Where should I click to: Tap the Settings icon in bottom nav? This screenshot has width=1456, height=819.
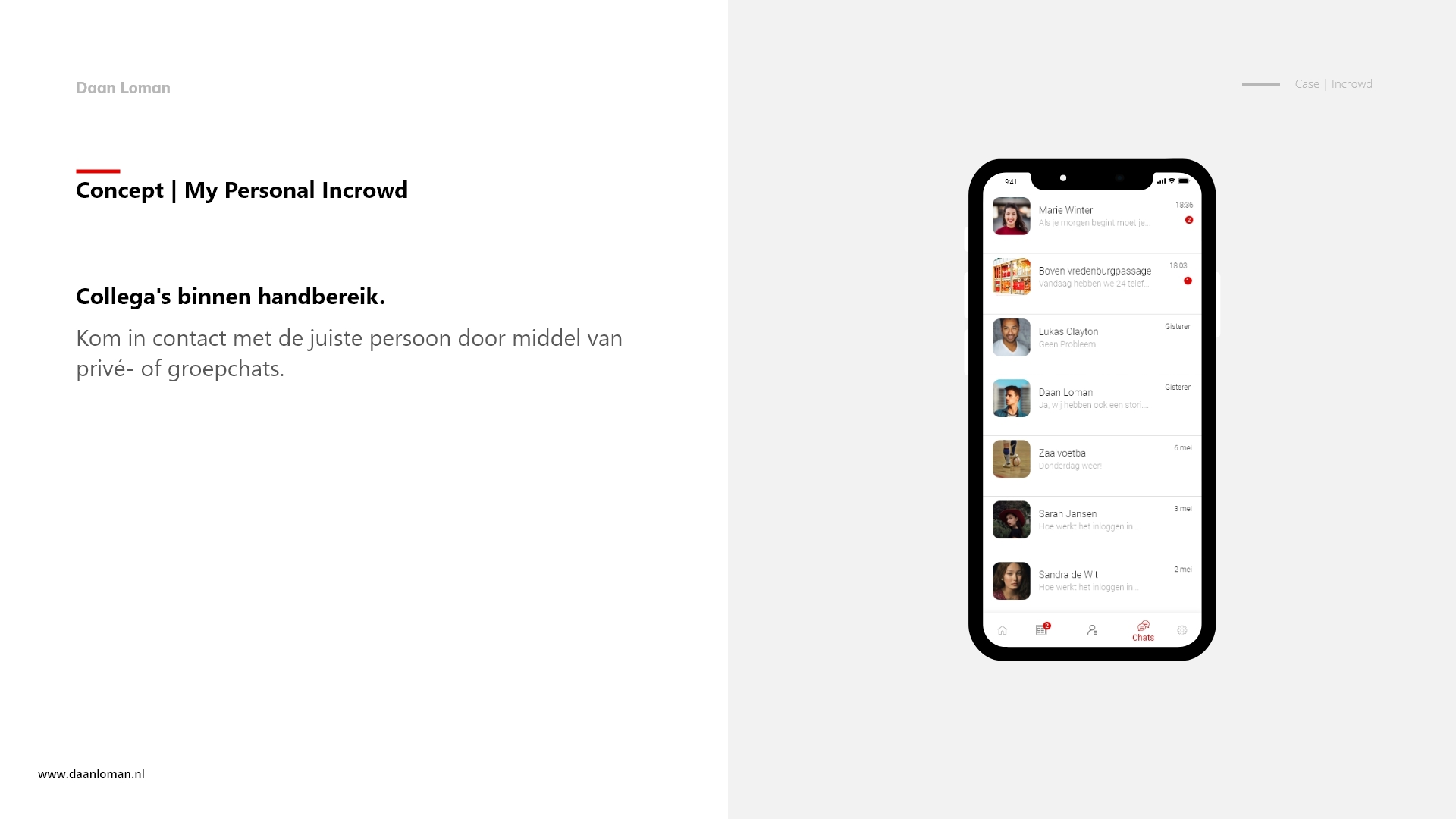(1183, 630)
